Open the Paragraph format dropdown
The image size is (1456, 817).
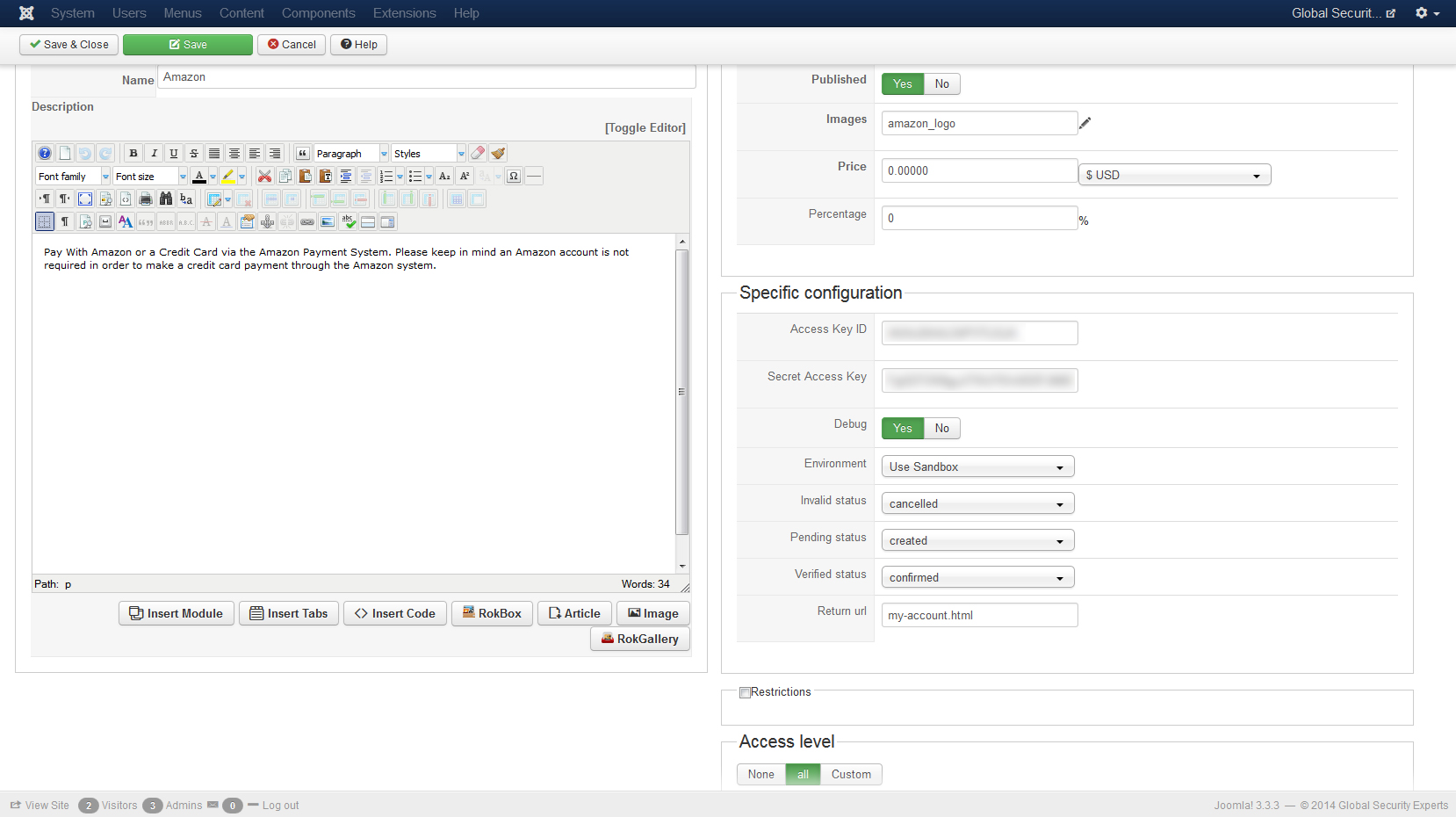[x=351, y=153]
